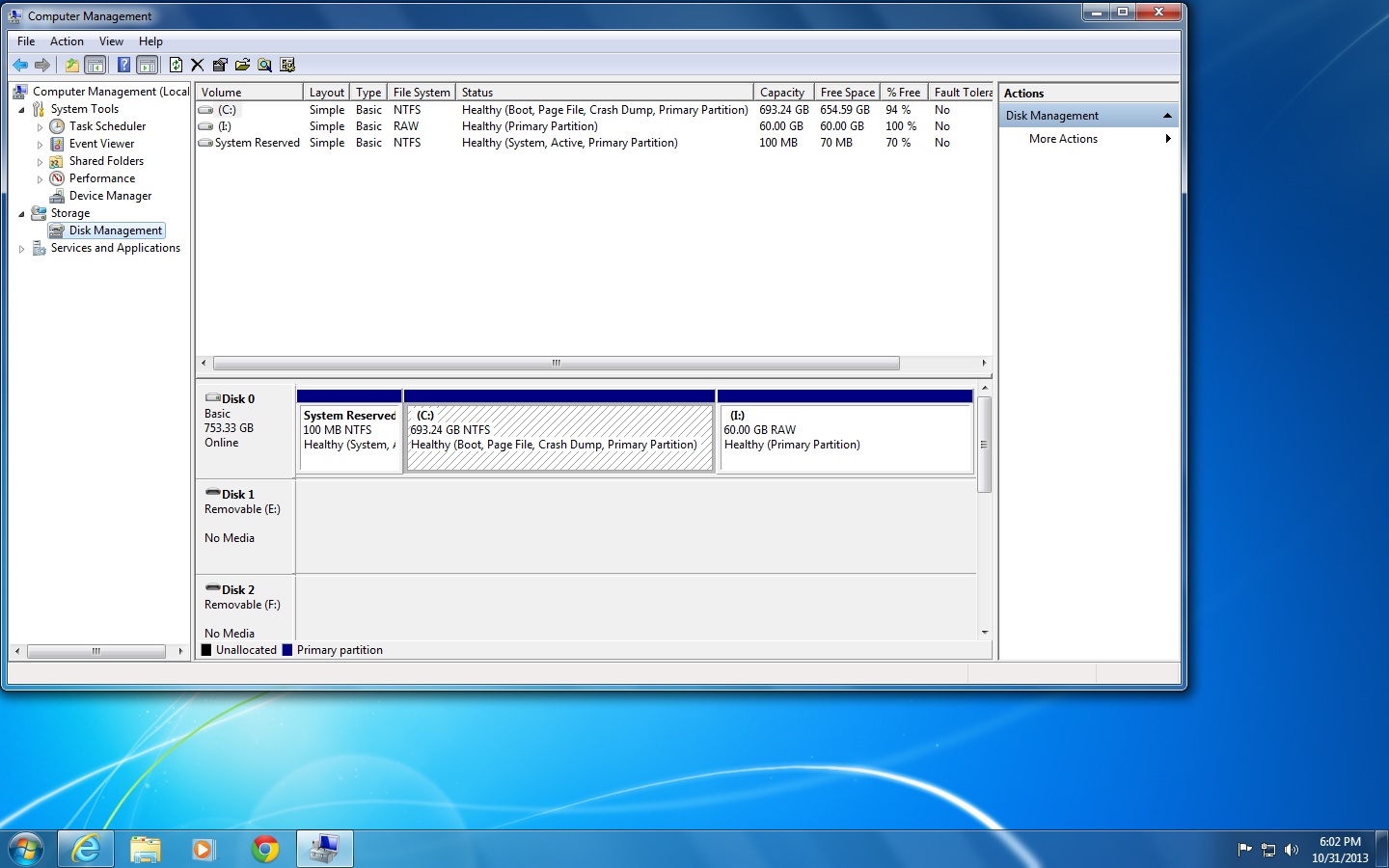Collapse the Storage tree node
This screenshot has height=868, width=1389.
(21, 214)
